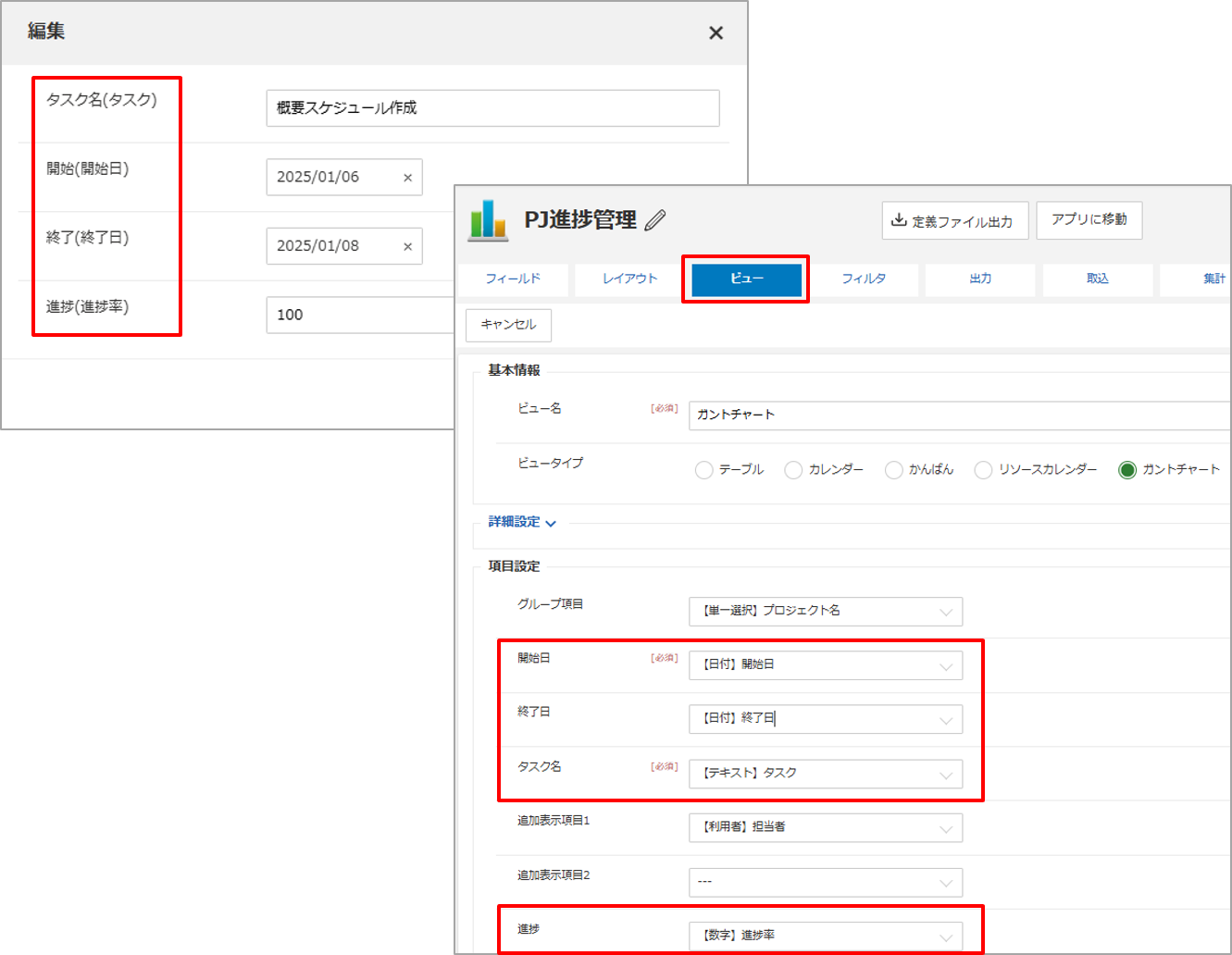Click the 開始 date field showing 2025/01/06
Screen dimensions: 1232x955
pos(344,178)
